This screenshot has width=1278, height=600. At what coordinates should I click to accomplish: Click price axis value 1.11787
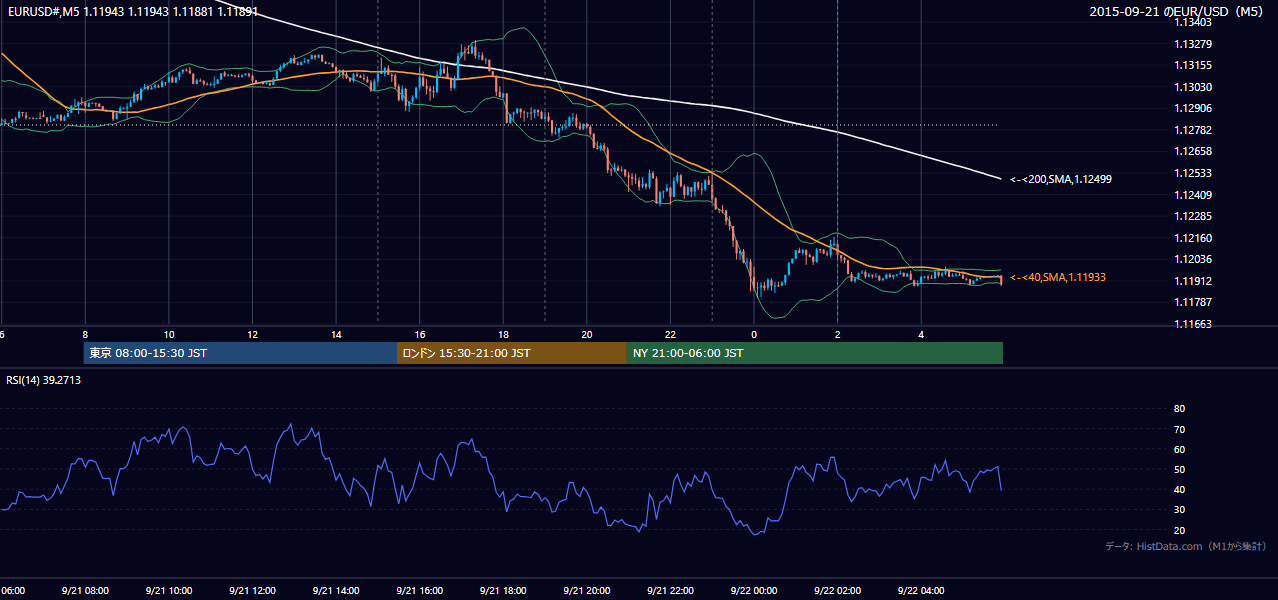pyautogui.click(x=1194, y=302)
